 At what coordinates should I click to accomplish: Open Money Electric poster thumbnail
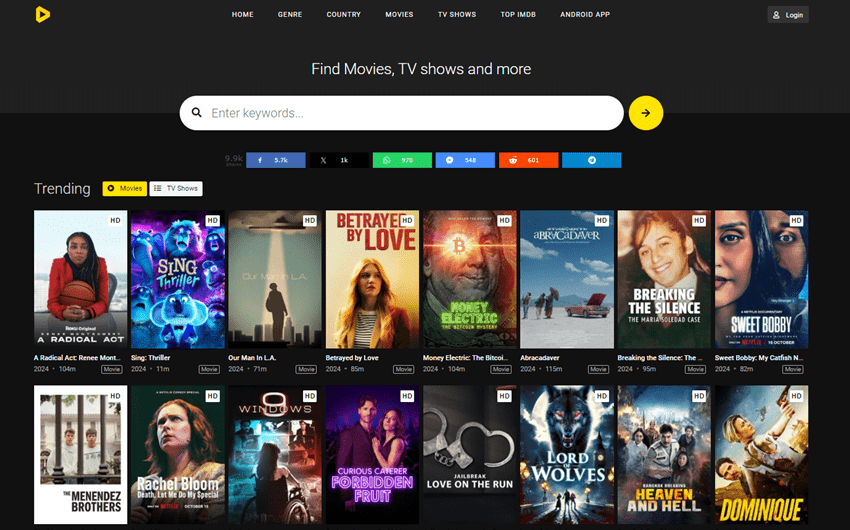click(x=469, y=279)
